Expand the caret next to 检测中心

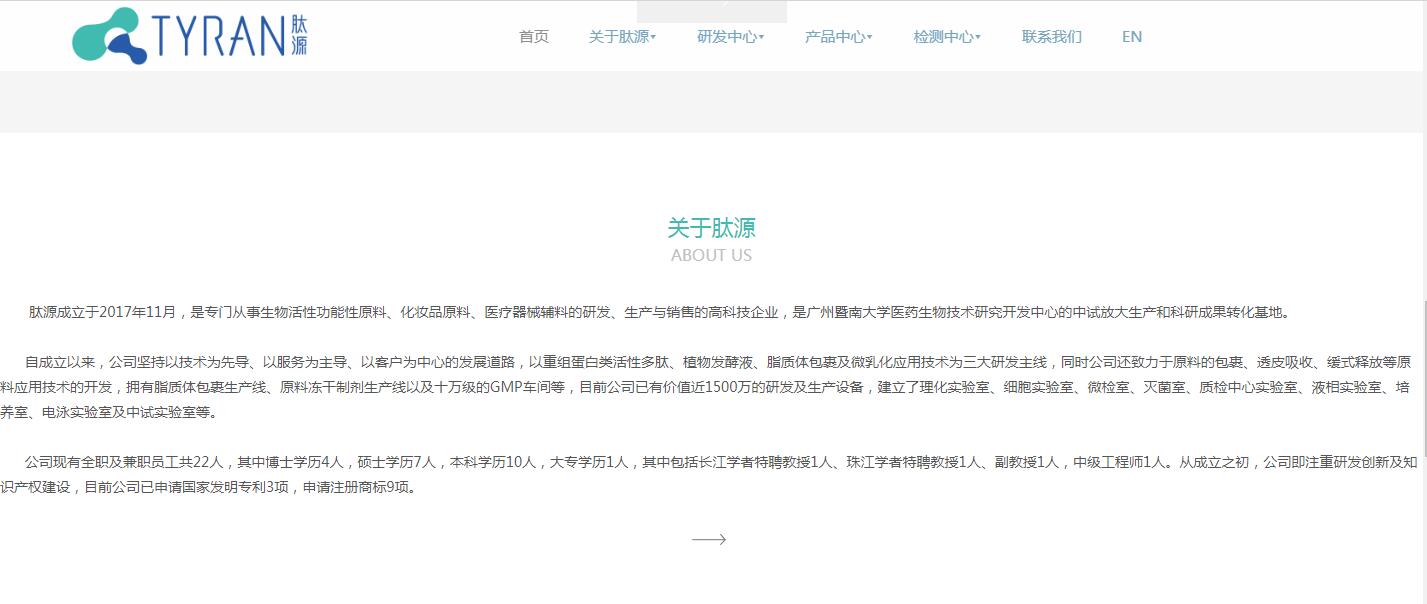[978, 38]
